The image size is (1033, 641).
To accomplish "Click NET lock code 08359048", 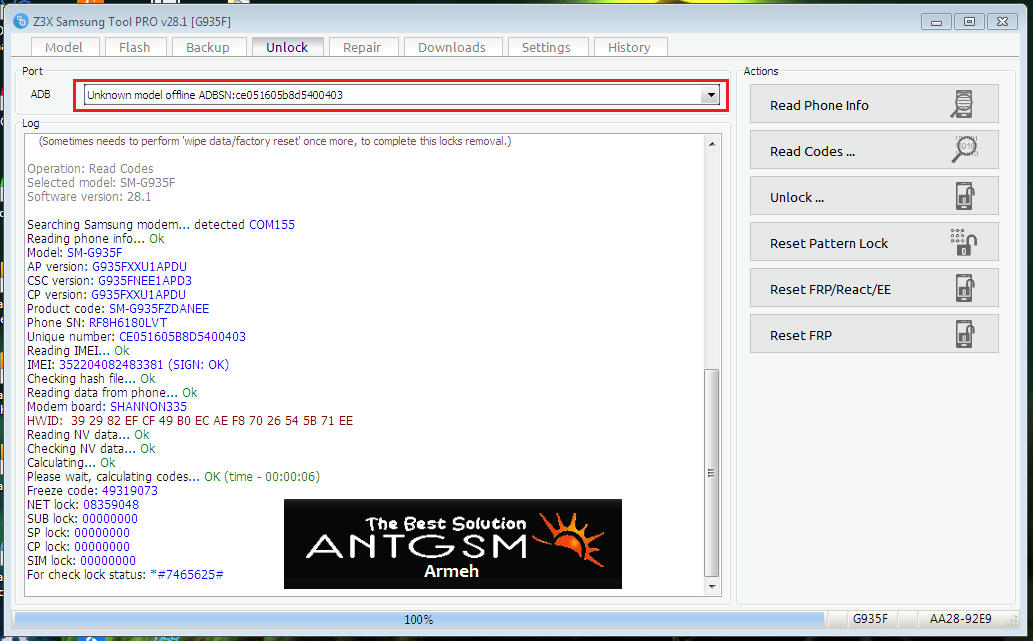I will (111, 505).
